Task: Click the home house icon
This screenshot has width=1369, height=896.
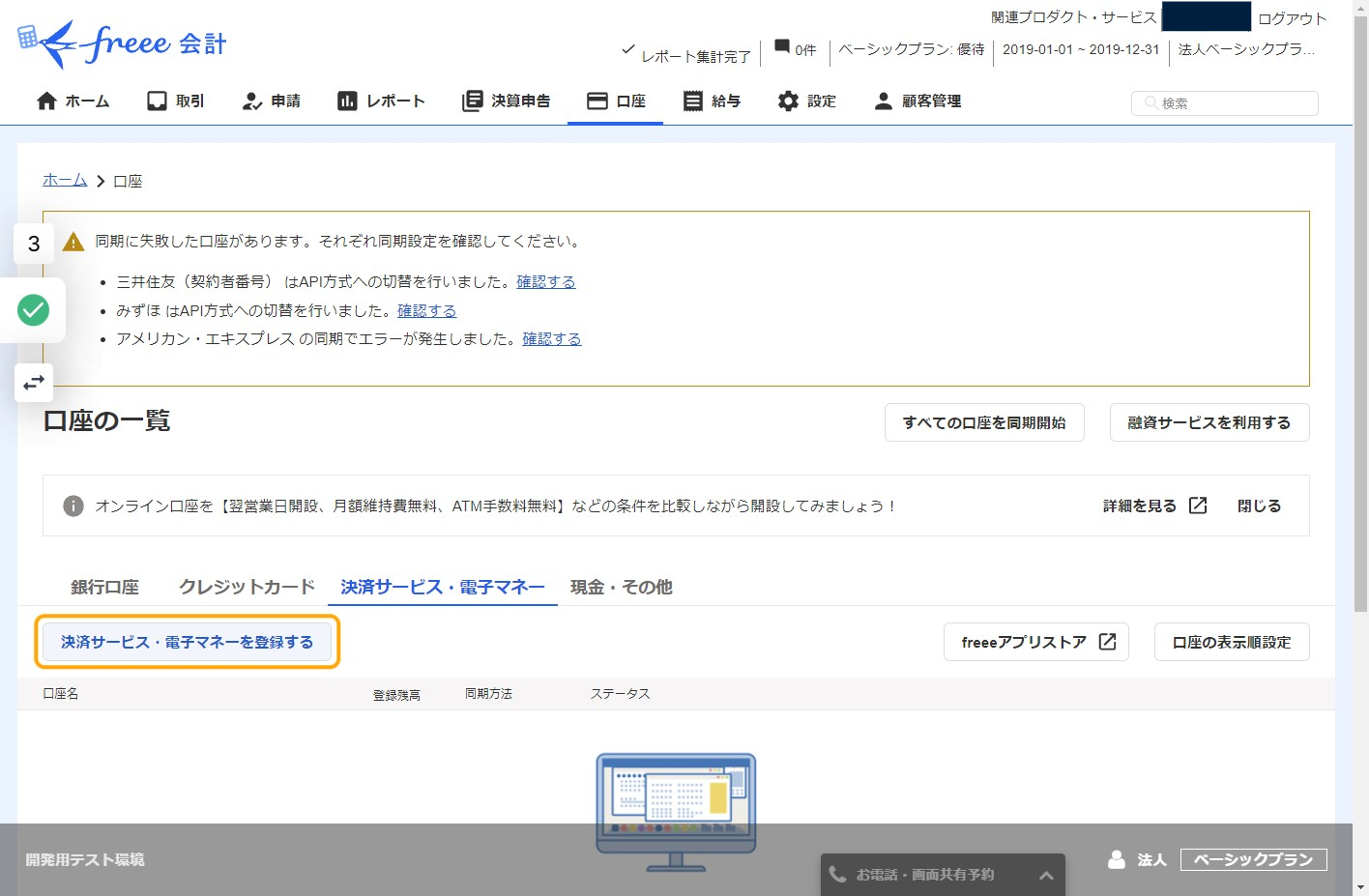Action: (x=46, y=101)
